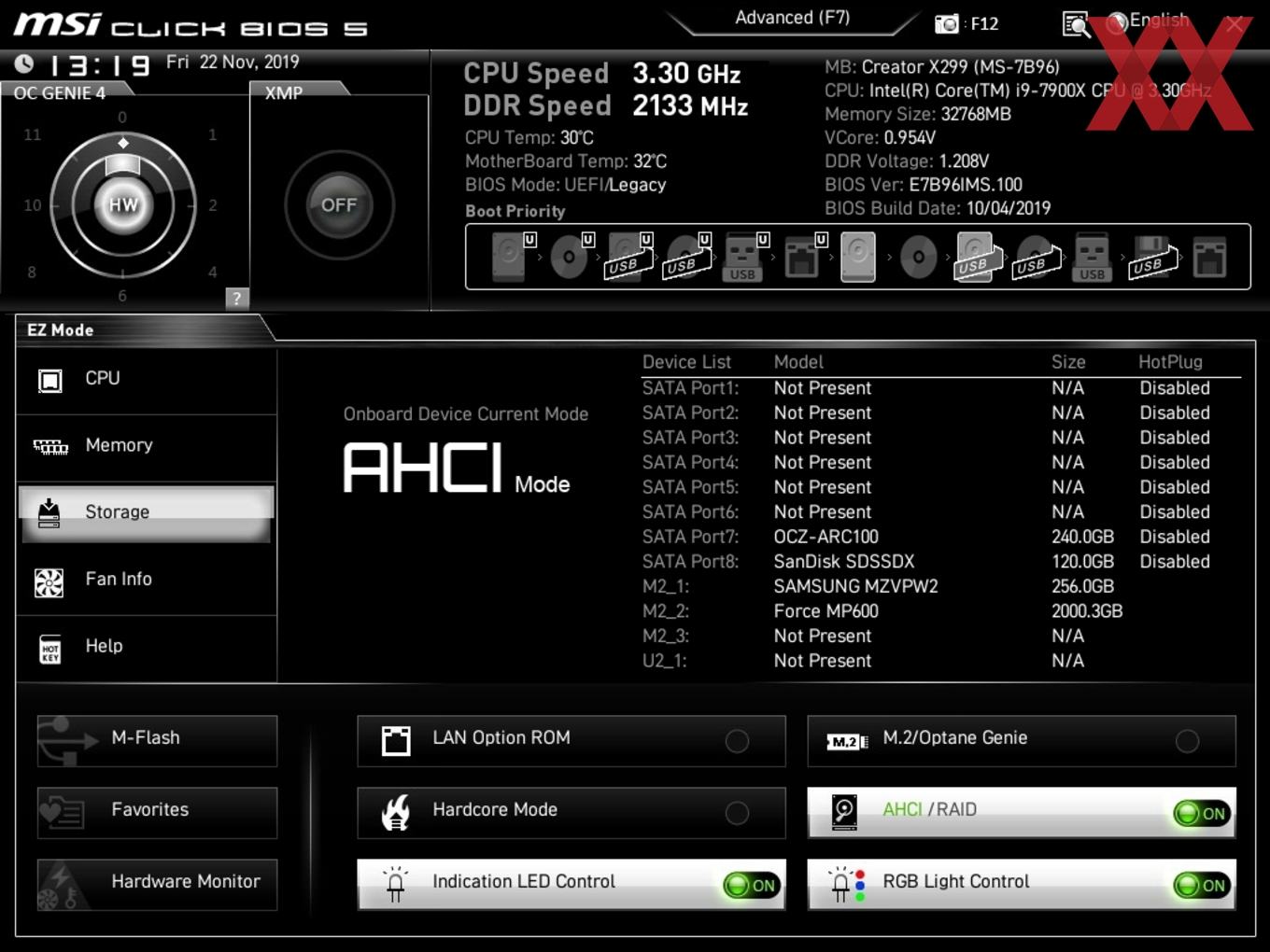
Task: Click the SATA Port1: row label
Action: coord(690,388)
